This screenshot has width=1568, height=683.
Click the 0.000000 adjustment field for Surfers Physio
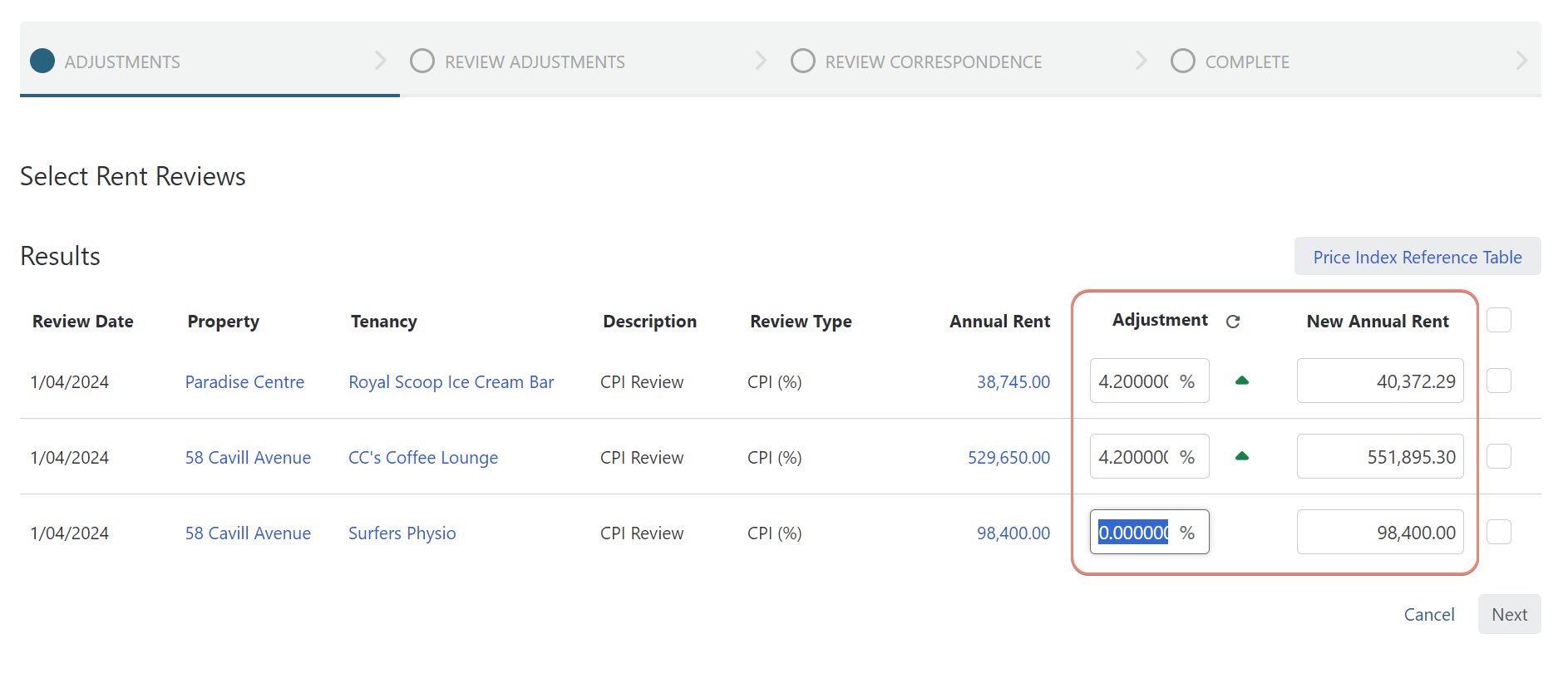tap(1149, 532)
